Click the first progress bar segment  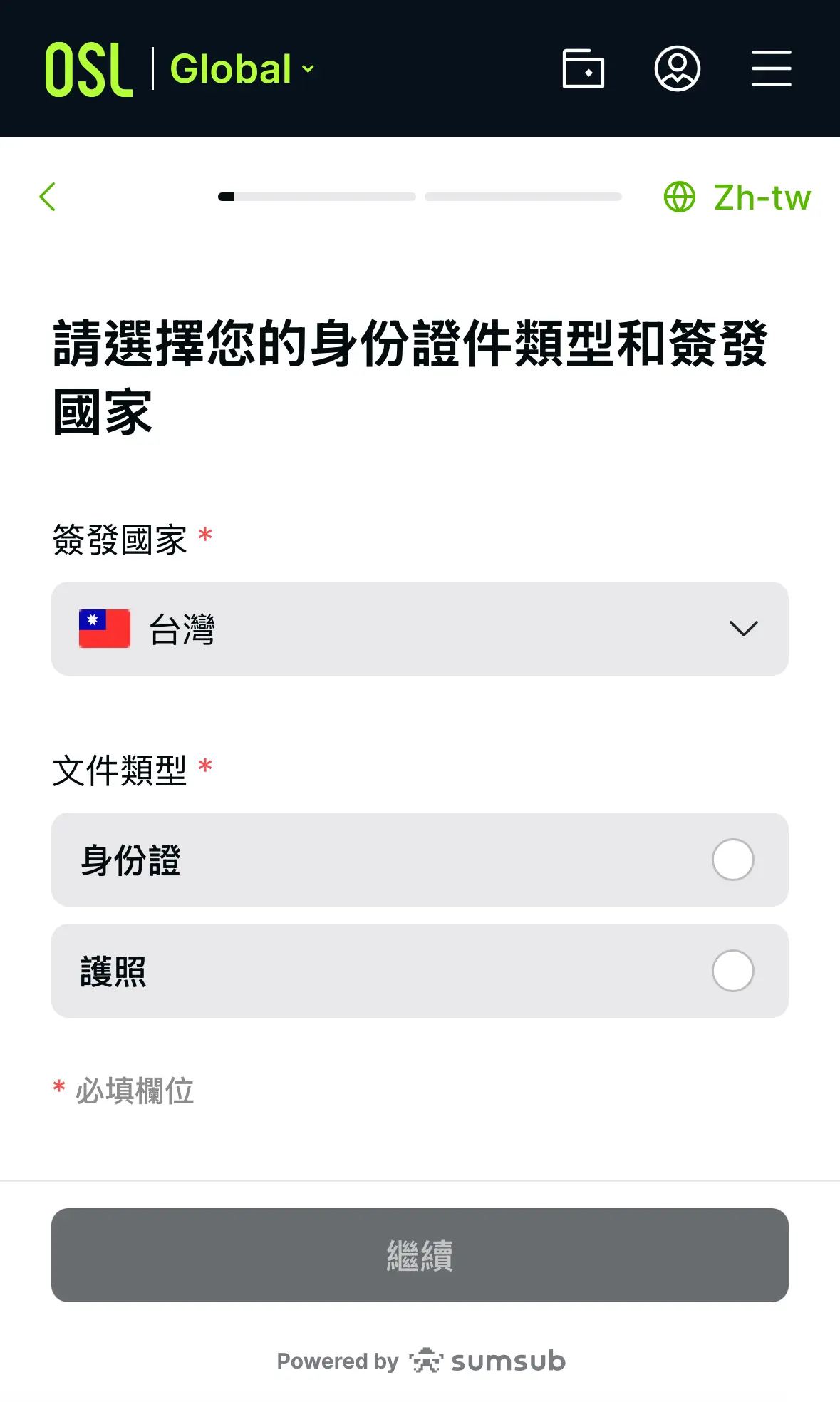click(316, 197)
